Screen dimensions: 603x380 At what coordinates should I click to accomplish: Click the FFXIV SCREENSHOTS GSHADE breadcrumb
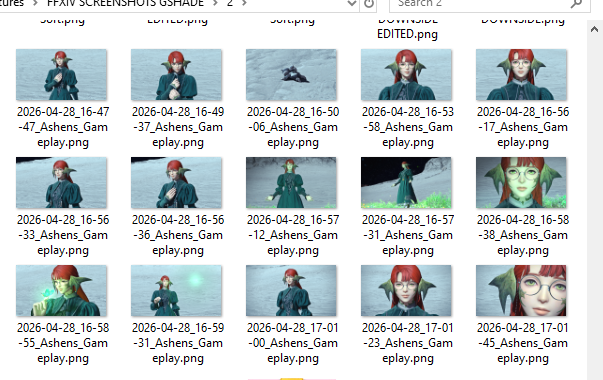click(125, 3)
